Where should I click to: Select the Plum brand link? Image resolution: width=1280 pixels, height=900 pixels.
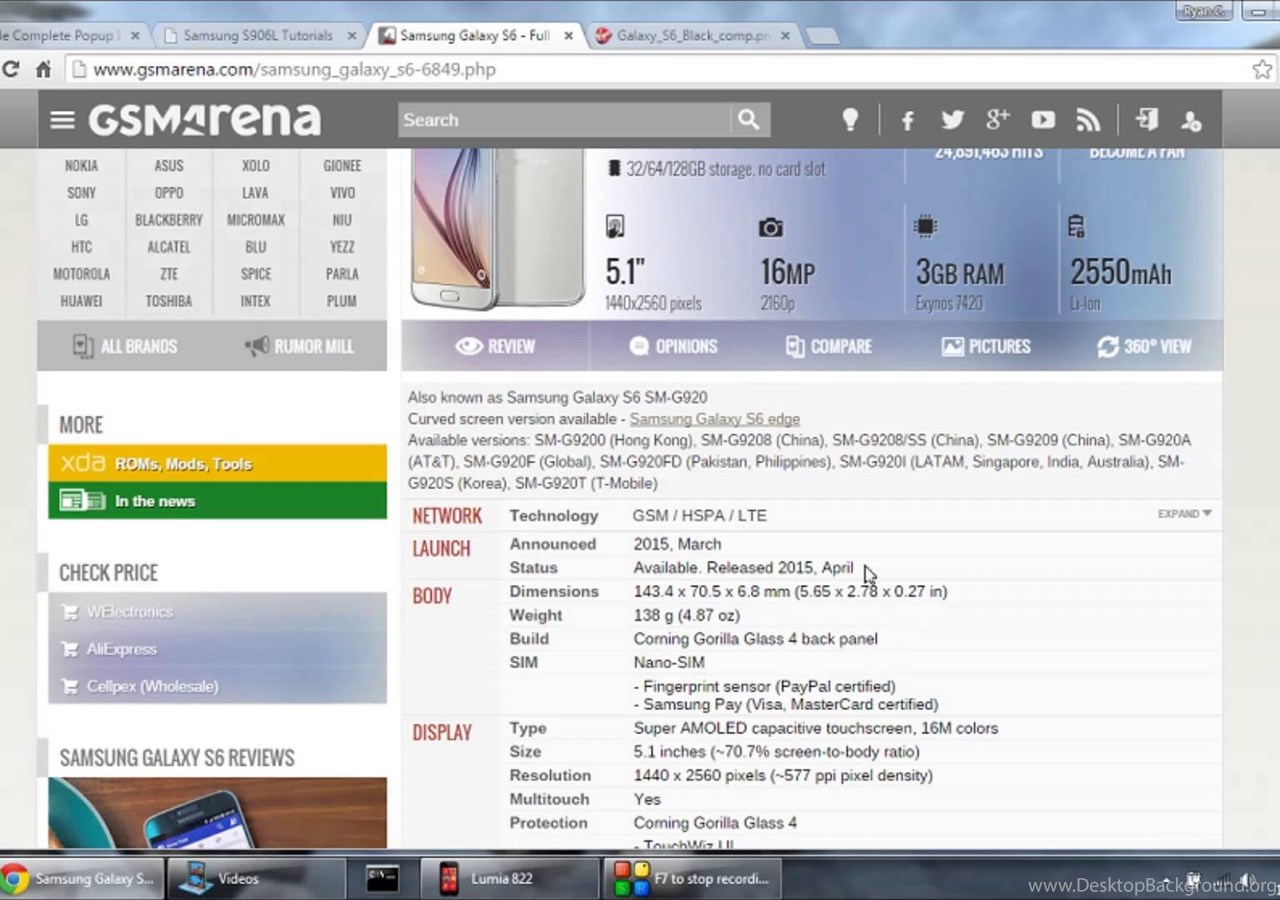[342, 301]
